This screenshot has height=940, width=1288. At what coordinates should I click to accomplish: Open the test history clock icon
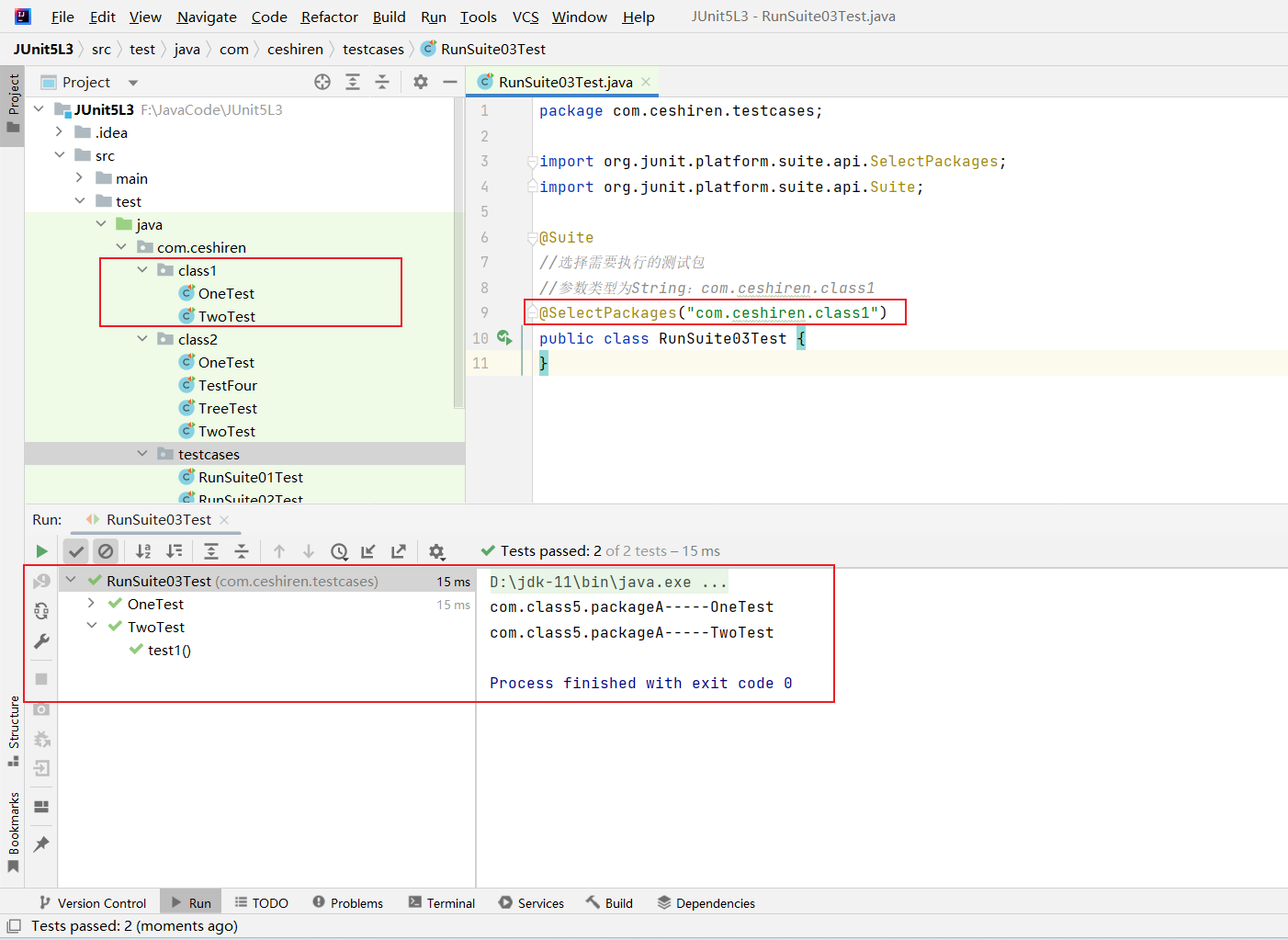(339, 551)
